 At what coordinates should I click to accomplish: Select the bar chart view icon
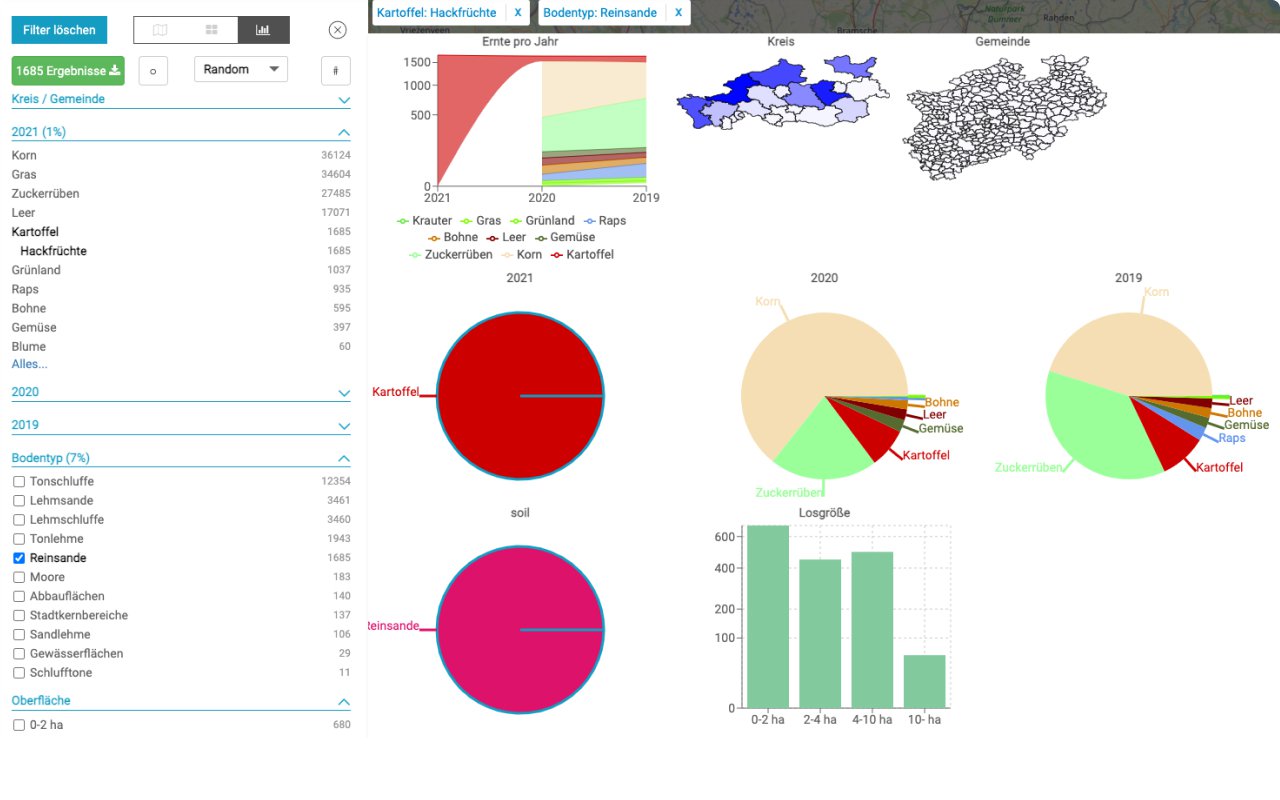pyautogui.click(x=264, y=30)
